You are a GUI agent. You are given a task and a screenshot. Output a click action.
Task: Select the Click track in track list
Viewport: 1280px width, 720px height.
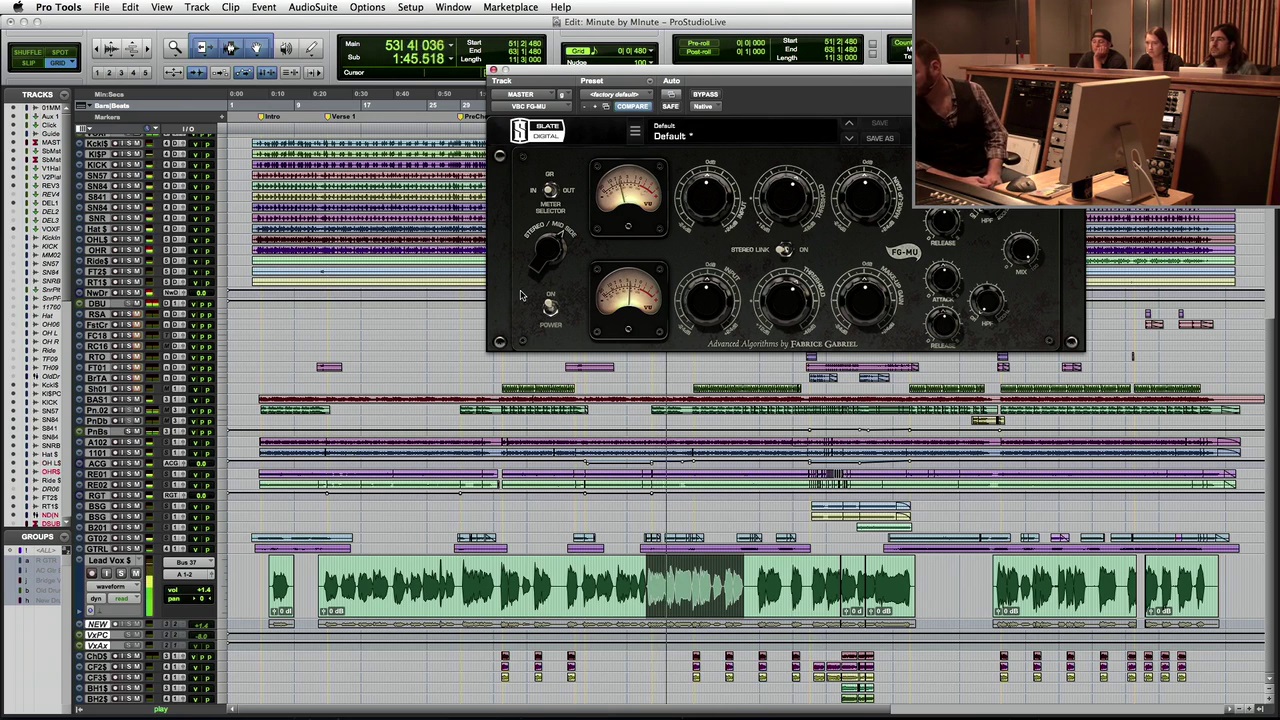click(48, 125)
